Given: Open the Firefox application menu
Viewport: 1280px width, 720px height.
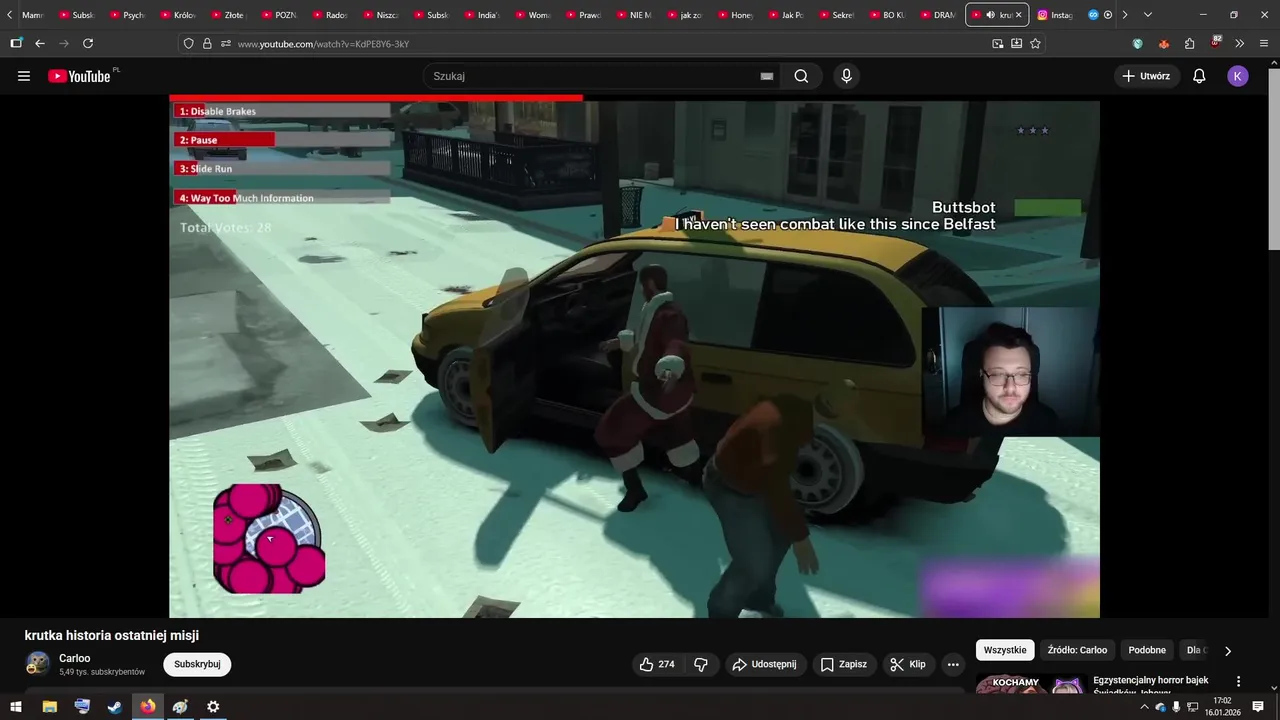Looking at the screenshot, I should click(1265, 44).
